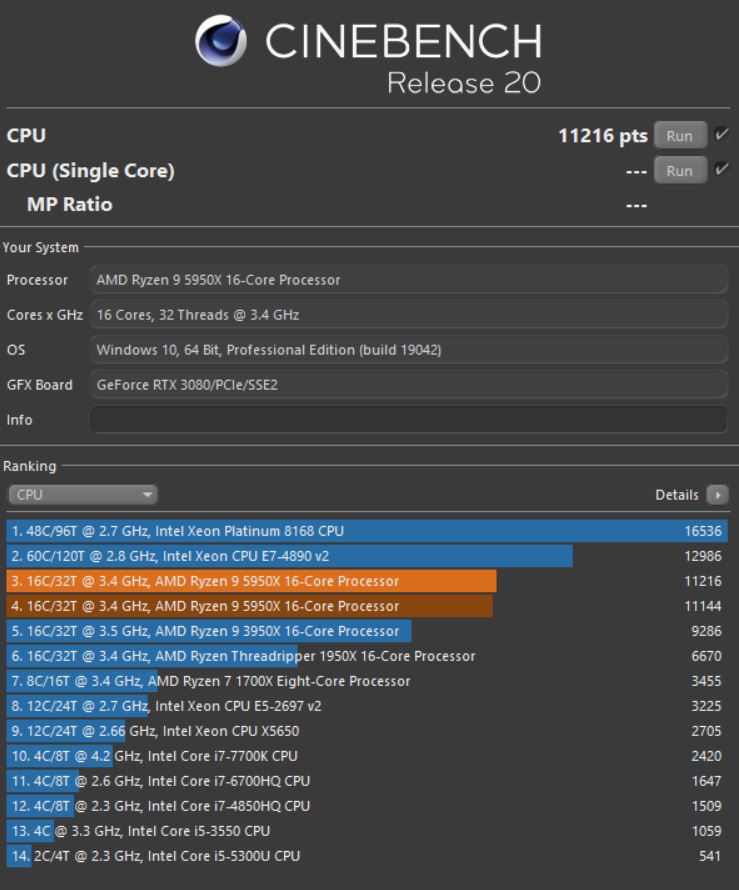Click the 16536 score value
739x890 pixels.
point(703,531)
